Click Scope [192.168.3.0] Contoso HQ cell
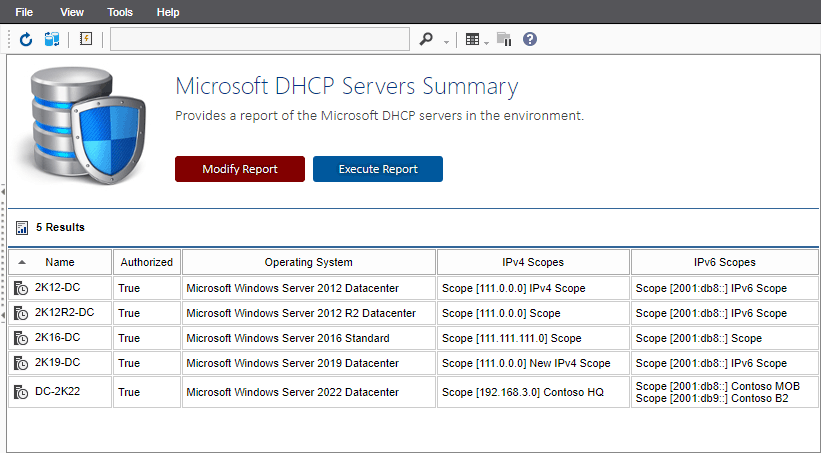 point(533,392)
